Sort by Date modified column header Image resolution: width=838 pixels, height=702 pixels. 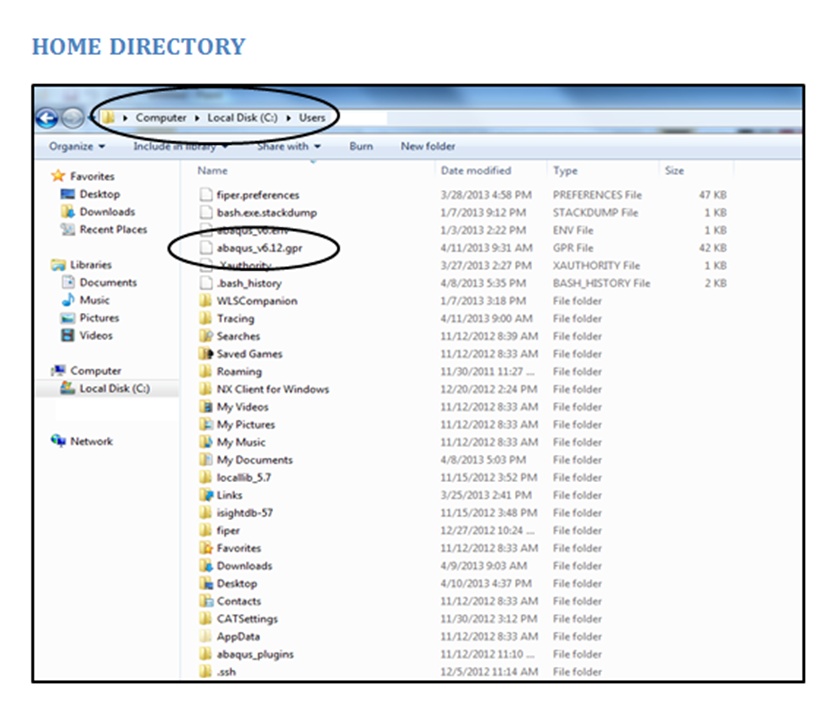click(x=476, y=170)
